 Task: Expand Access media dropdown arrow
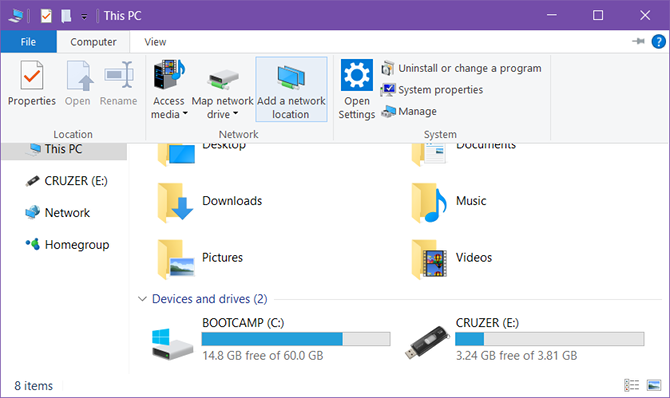point(185,114)
